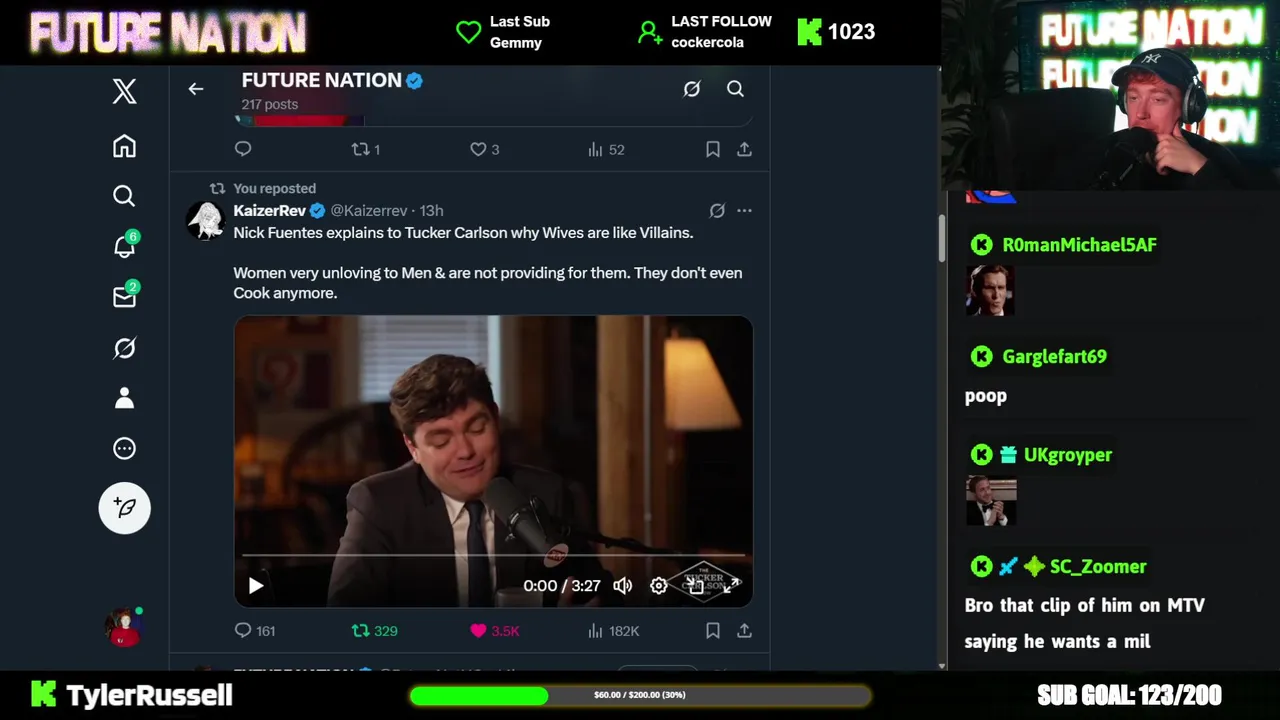Click chat user Garglefart69
The width and height of the screenshot is (1280, 720).
pos(1054,356)
